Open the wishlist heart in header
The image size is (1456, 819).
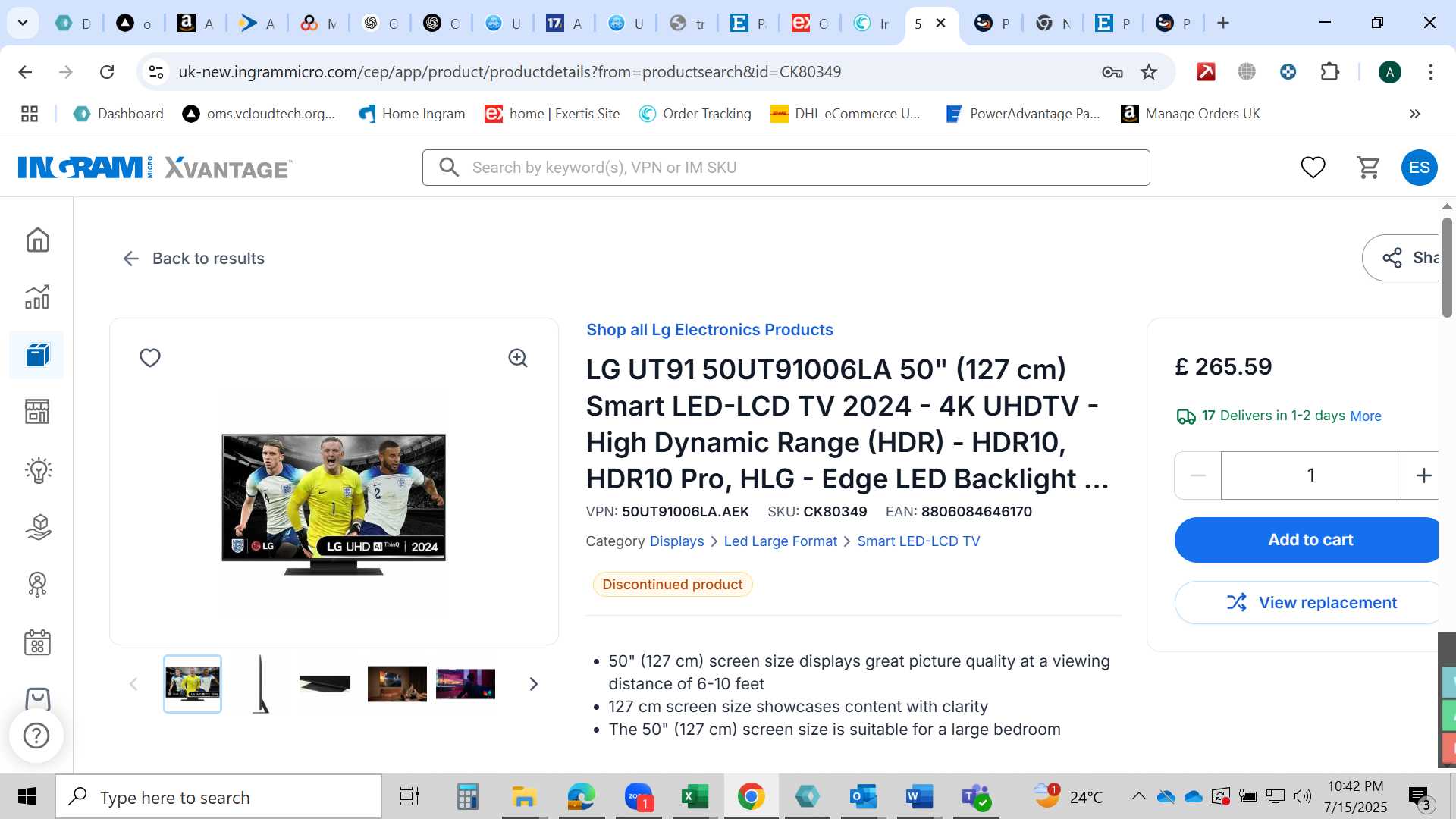[x=1313, y=168]
